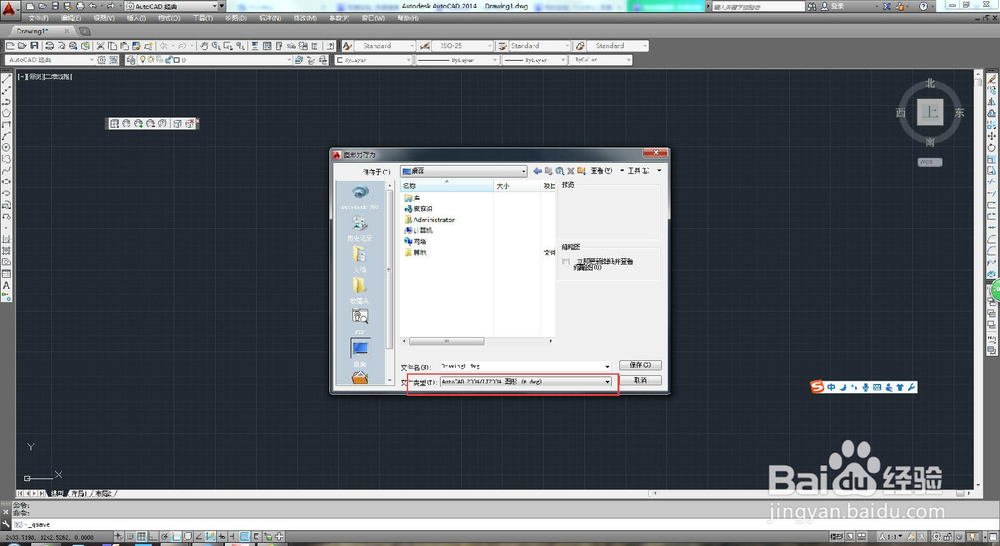Open the file type dropdown
Screen dimensions: 1000x546
pyautogui.click(x=607, y=381)
